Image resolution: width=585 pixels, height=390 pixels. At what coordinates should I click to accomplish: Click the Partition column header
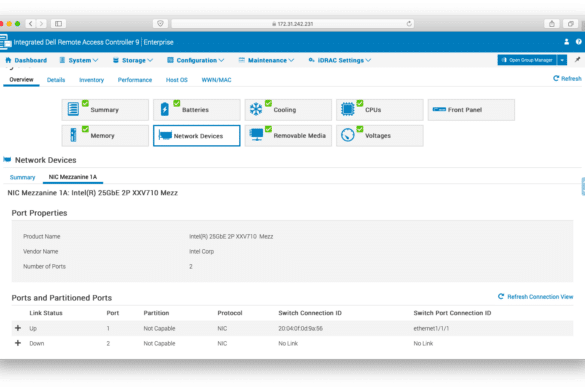(156, 313)
